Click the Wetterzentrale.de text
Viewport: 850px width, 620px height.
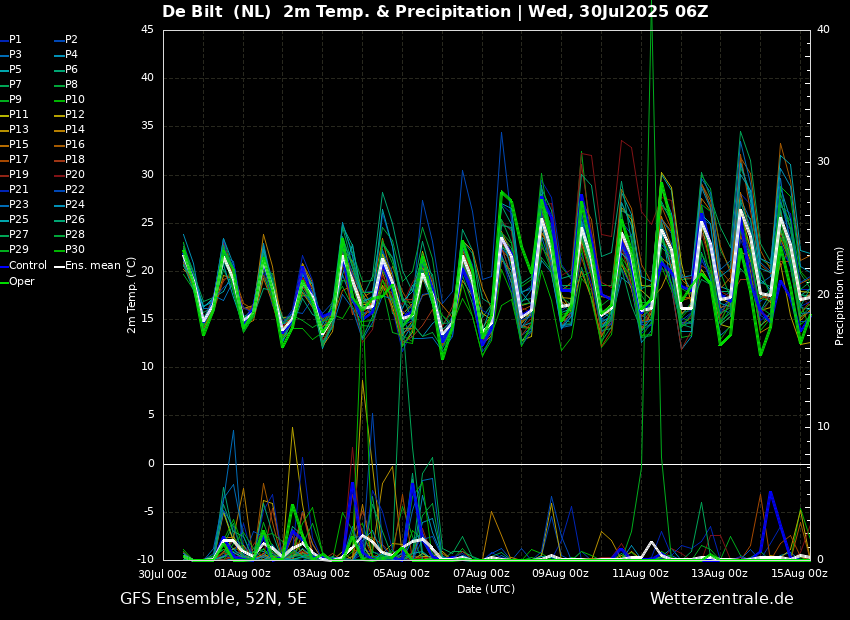pyautogui.click(x=721, y=599)
